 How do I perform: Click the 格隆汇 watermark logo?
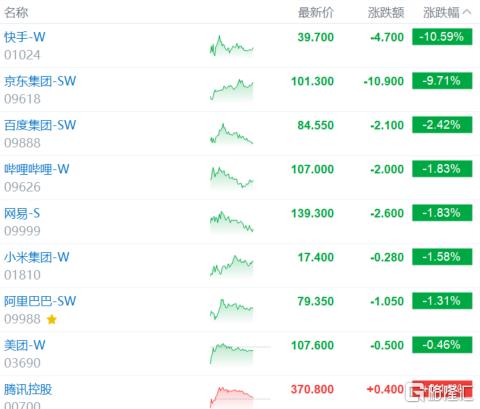click(440, 392)
